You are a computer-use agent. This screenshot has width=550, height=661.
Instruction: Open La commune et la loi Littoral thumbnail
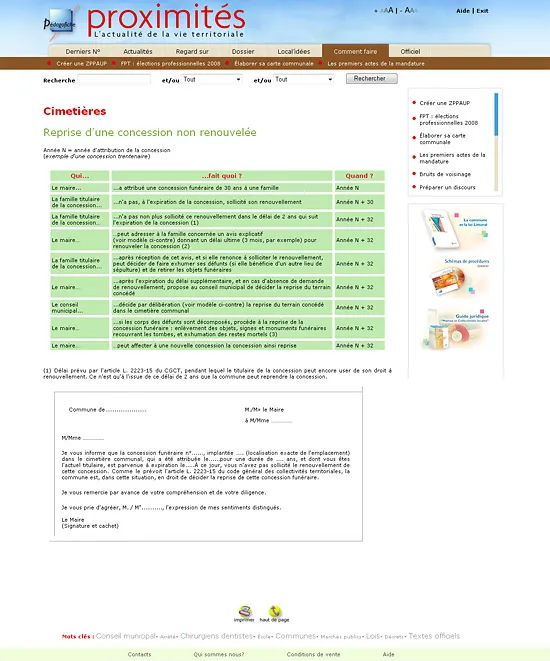click(x=455, y=228)
